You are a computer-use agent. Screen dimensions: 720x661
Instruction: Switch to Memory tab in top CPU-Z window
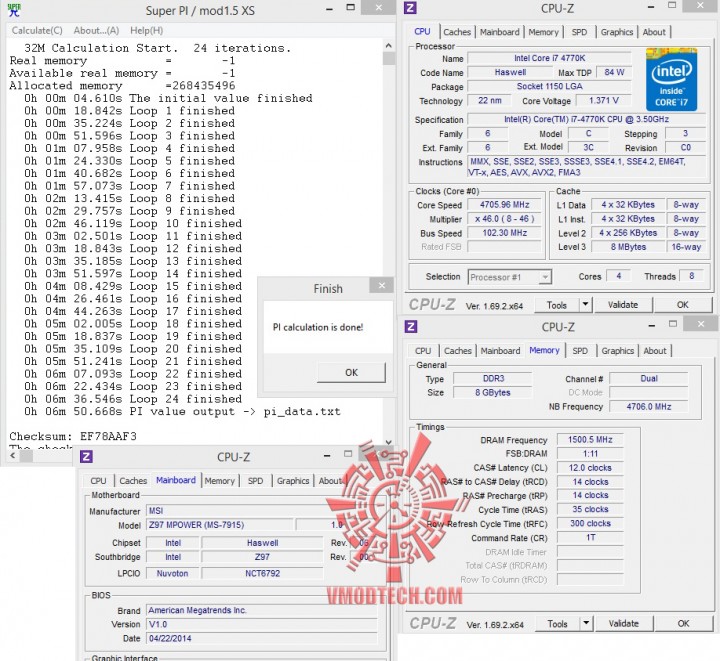[x=543, y=32]
